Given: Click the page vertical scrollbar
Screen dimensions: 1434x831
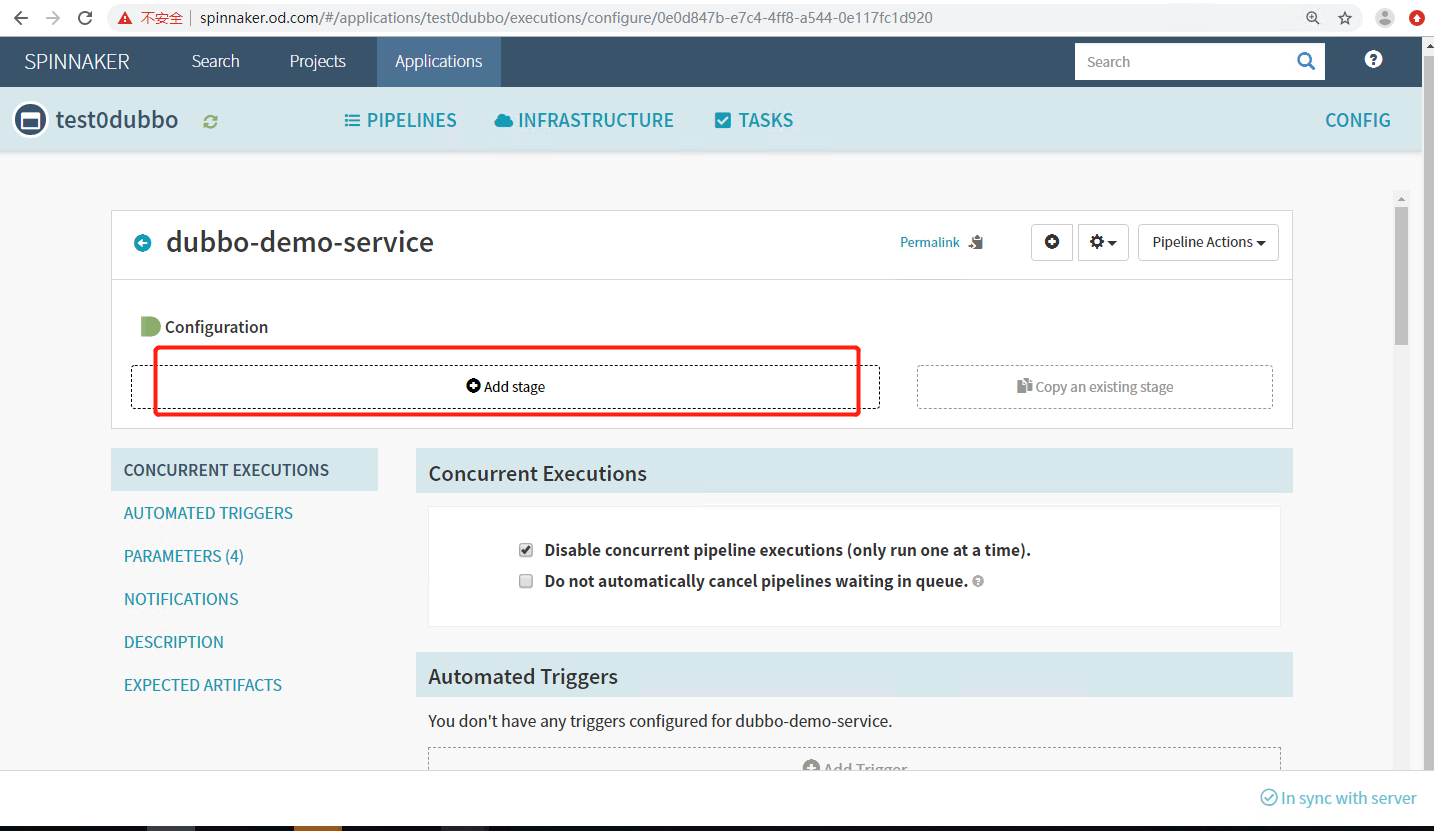Looking at the screenshot, I should click(x=1401, y=276).
